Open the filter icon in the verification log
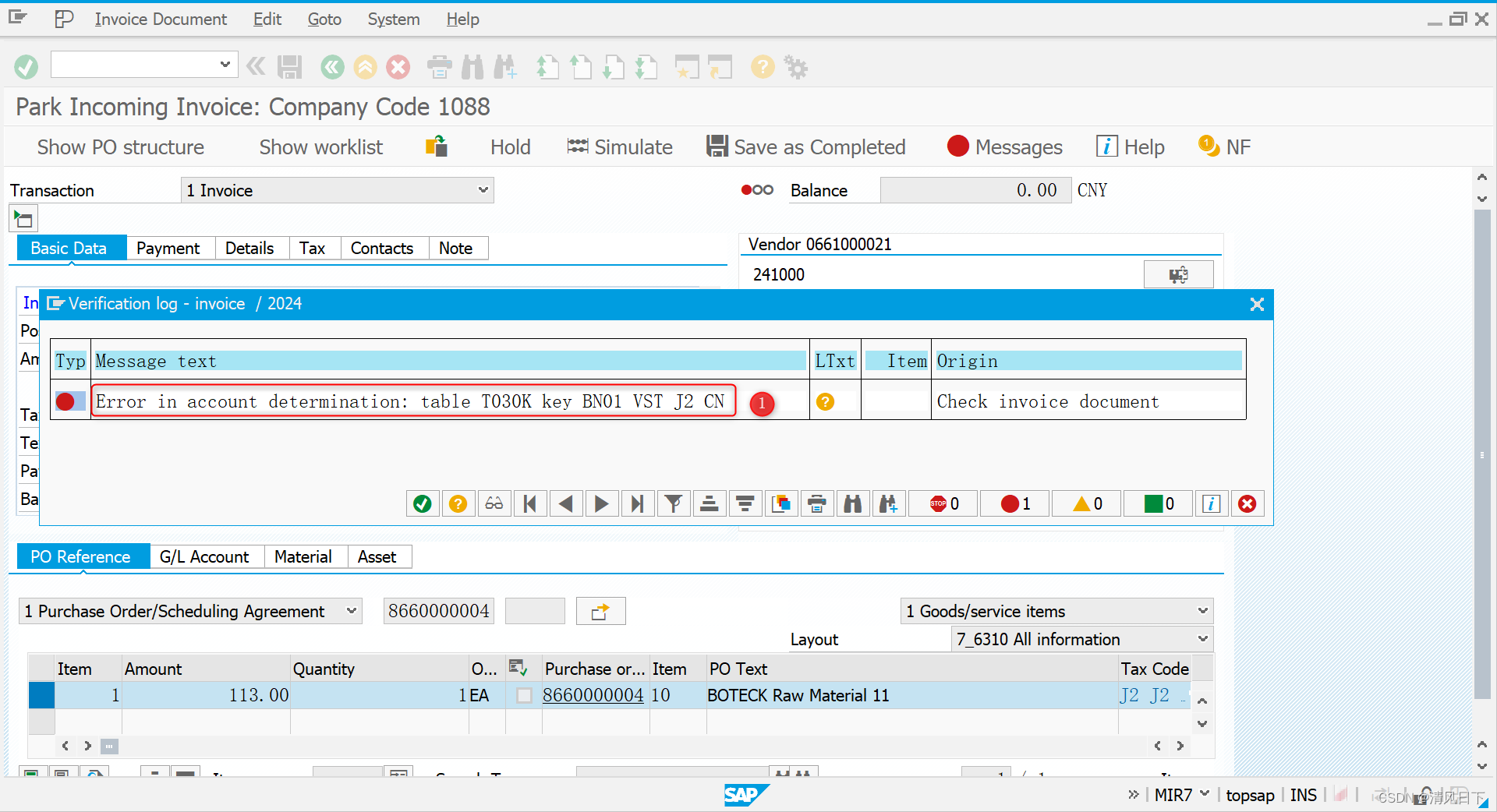This screenshot has width=1497, height=812. 674,503
